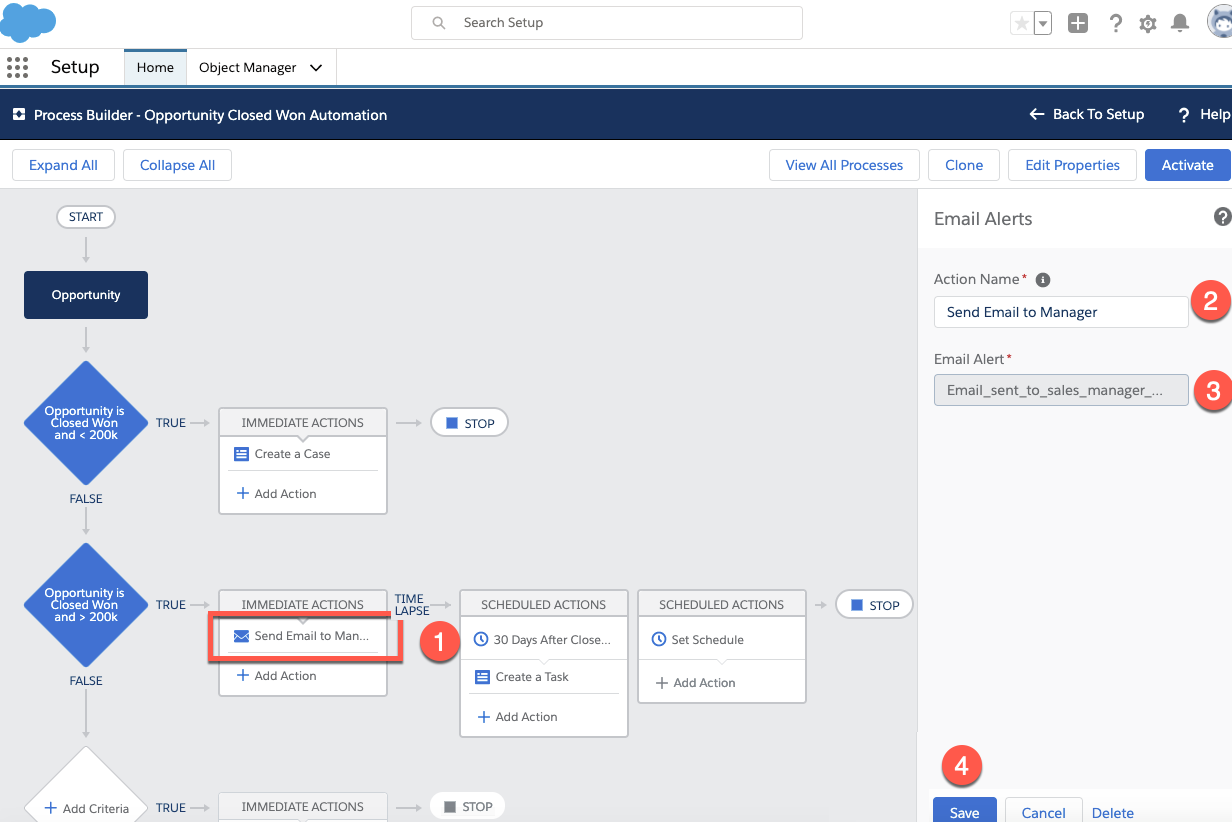Open the global actions plus icon
The image size is (1232, 822).
[x=1078, y=23]
